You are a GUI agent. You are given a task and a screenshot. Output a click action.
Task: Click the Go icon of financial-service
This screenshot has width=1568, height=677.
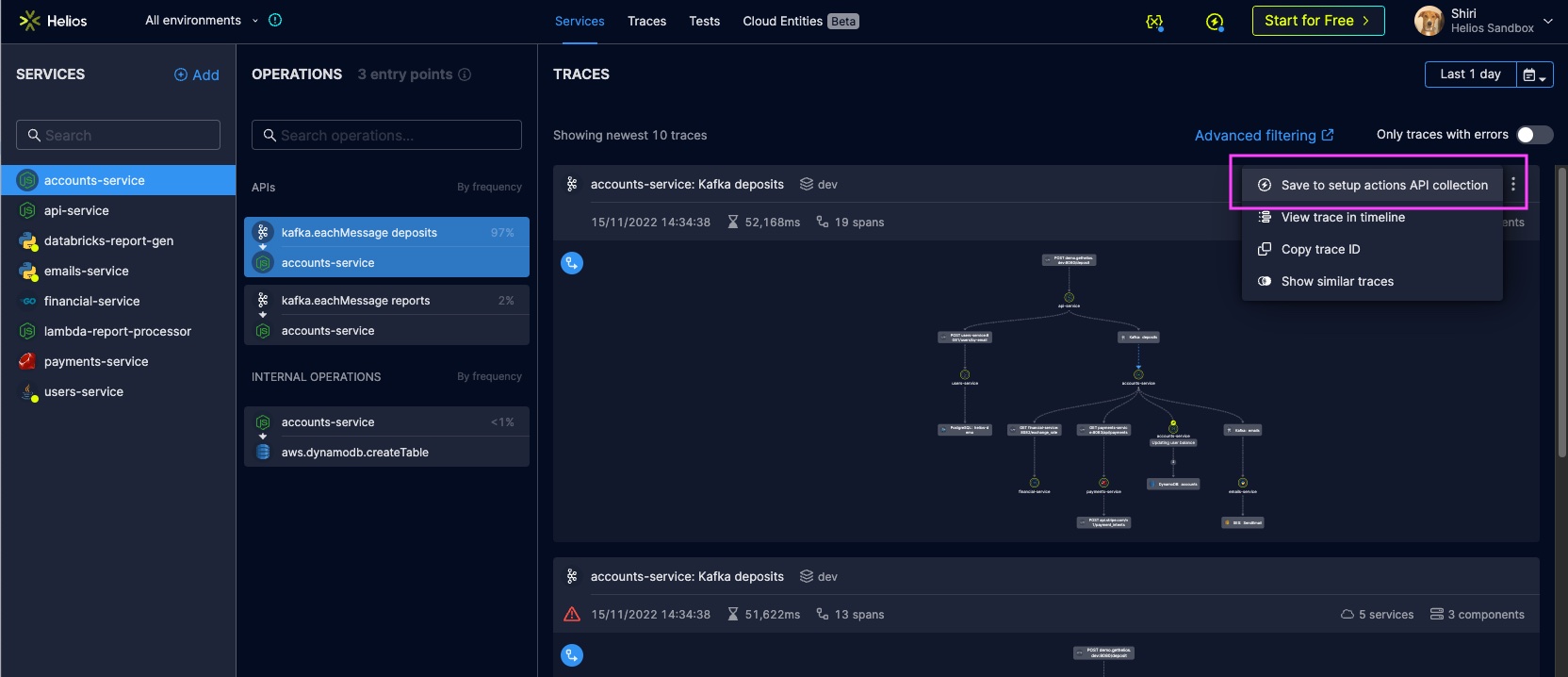click(27, 301)
